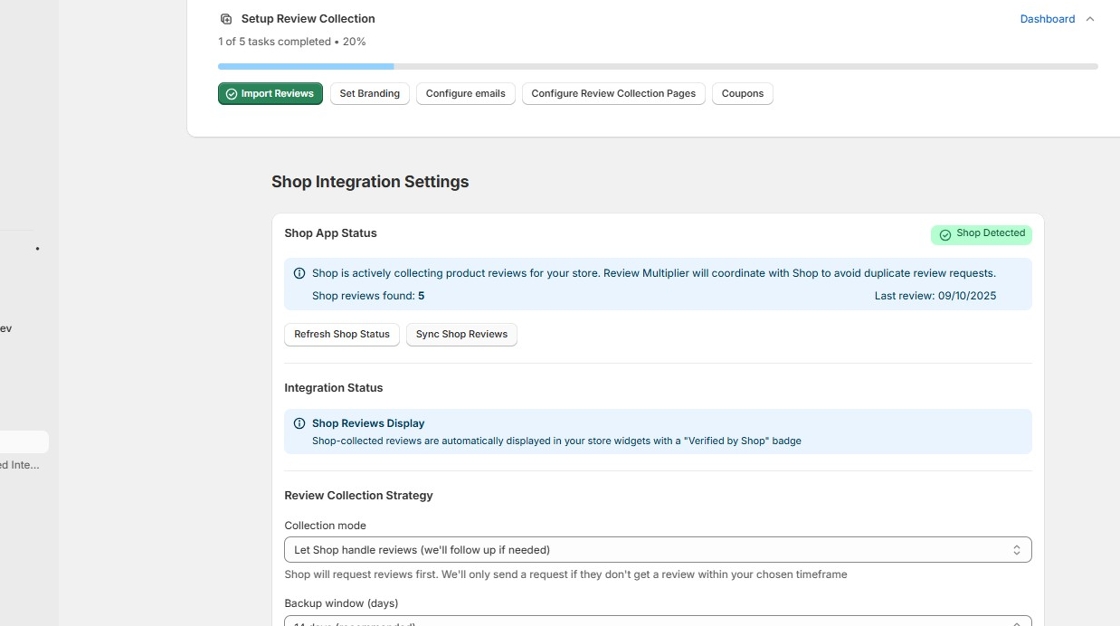Open the Collection mode dropdown
1120x626 pixels.
point(657,549)
